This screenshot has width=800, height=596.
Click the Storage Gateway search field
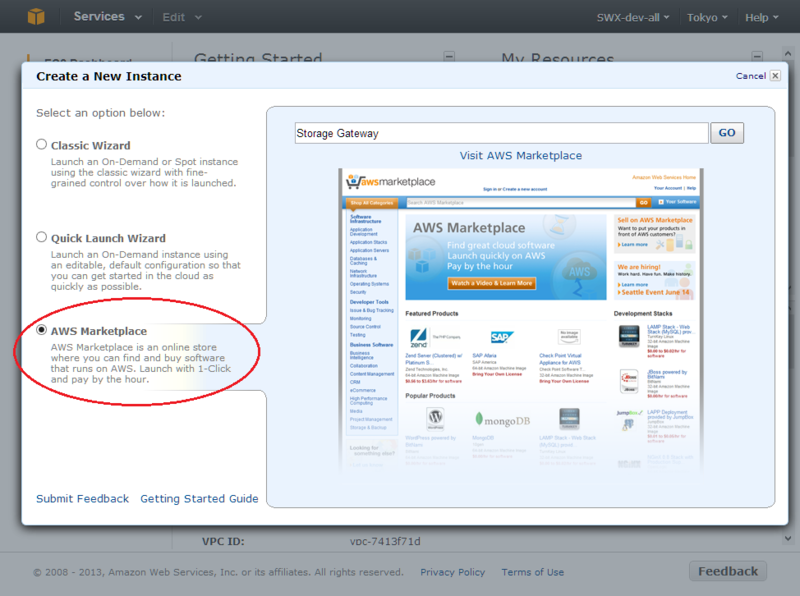(x=502, y=133)
